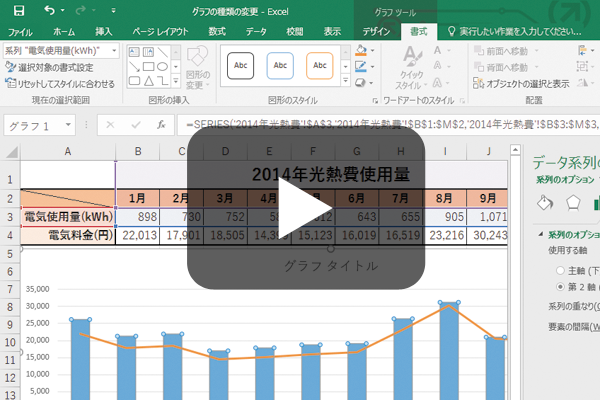Click the shape fill paint bucket icon
600x400 pixels.
tap(361, 51)
